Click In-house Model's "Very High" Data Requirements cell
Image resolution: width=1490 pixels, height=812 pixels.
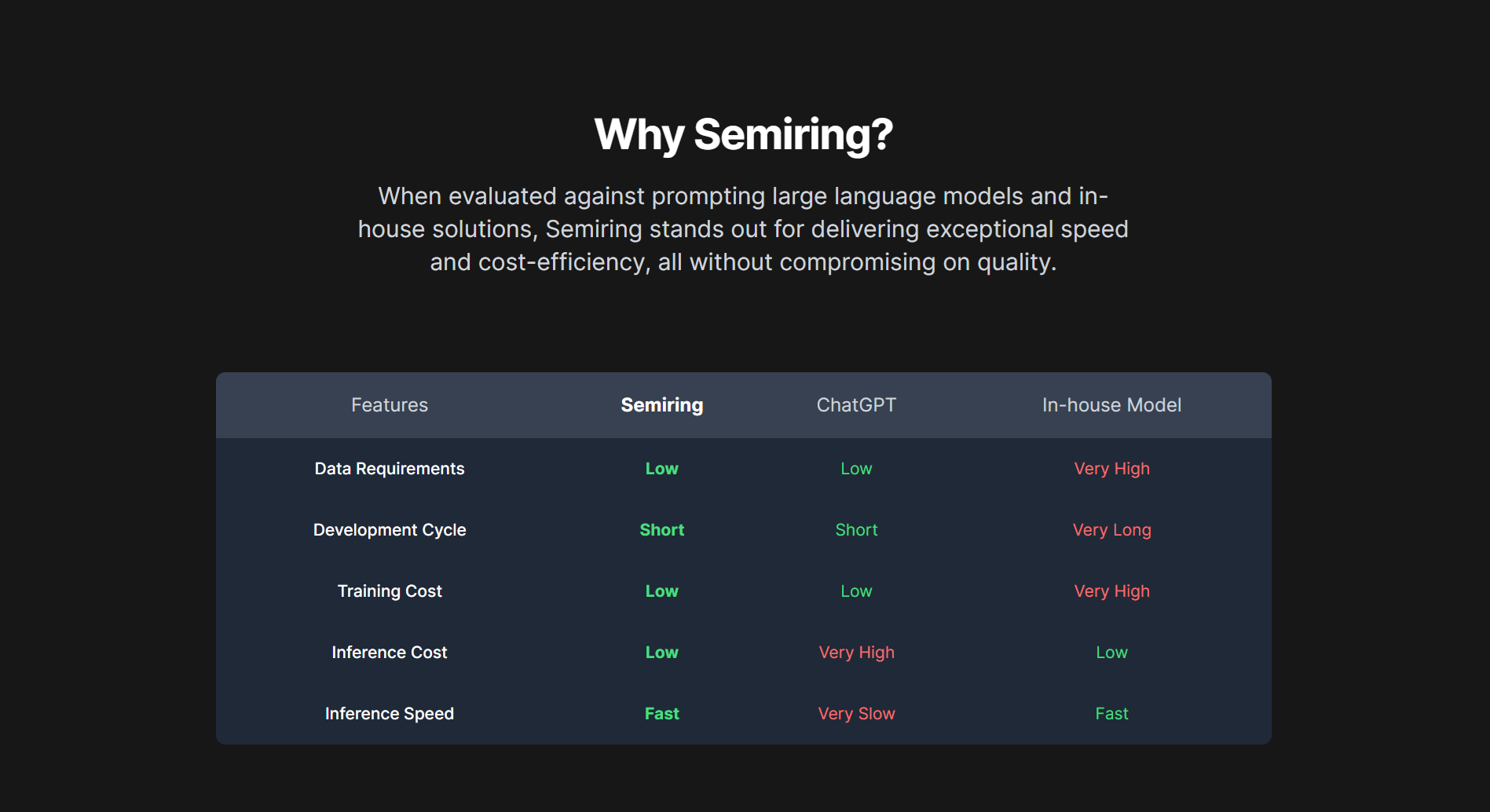click(x=1111, y=469)
